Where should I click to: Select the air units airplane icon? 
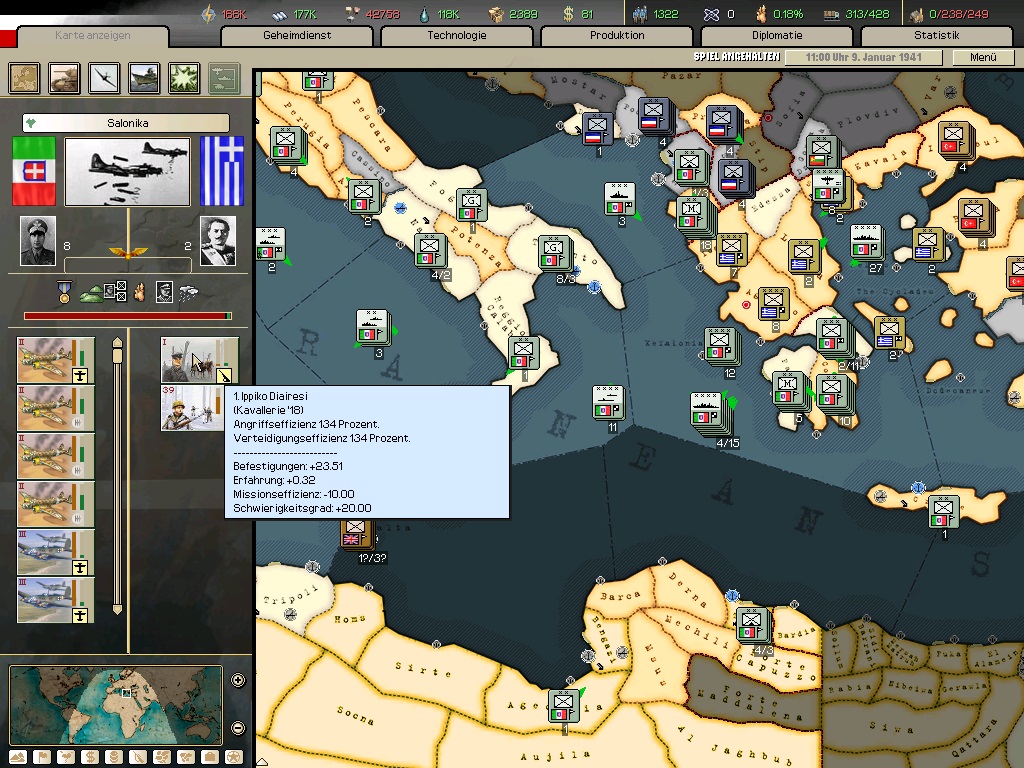(105, 77)
